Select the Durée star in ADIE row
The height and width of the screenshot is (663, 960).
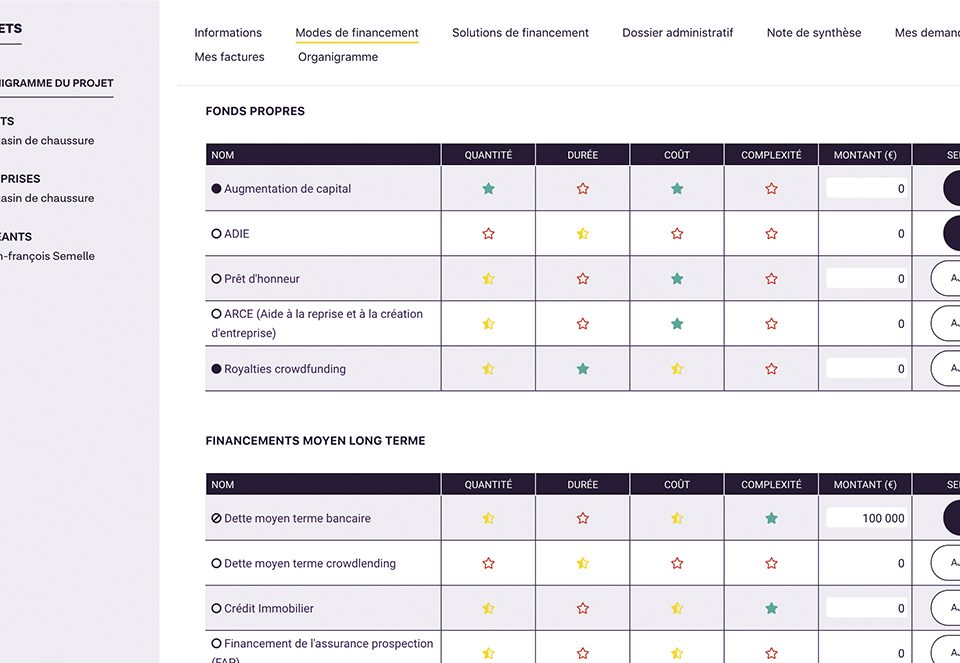[582, 234]
